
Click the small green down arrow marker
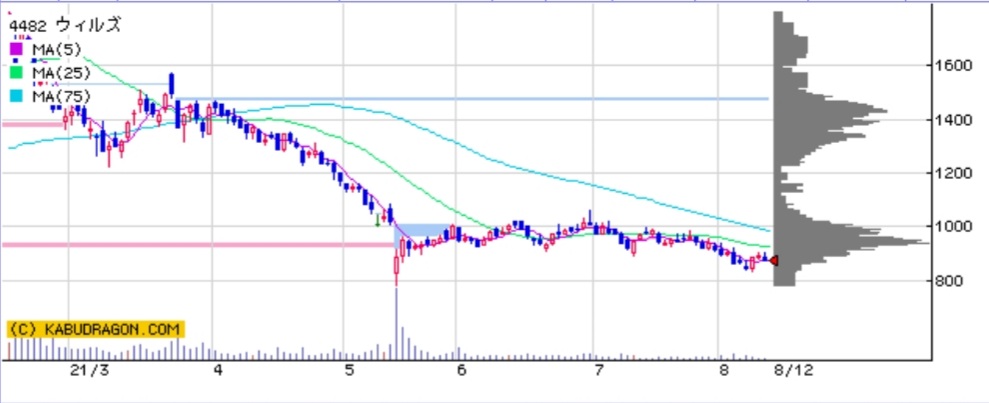pos(377,220)
